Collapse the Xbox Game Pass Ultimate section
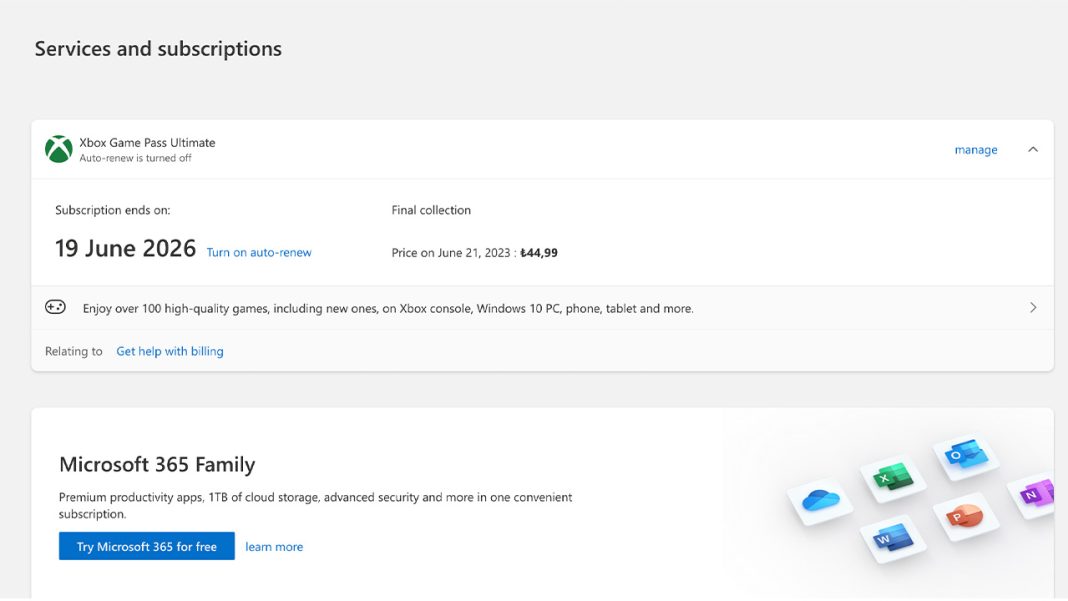The width and height of the screenshot is (1068, 601). [x=1033, y=150]
